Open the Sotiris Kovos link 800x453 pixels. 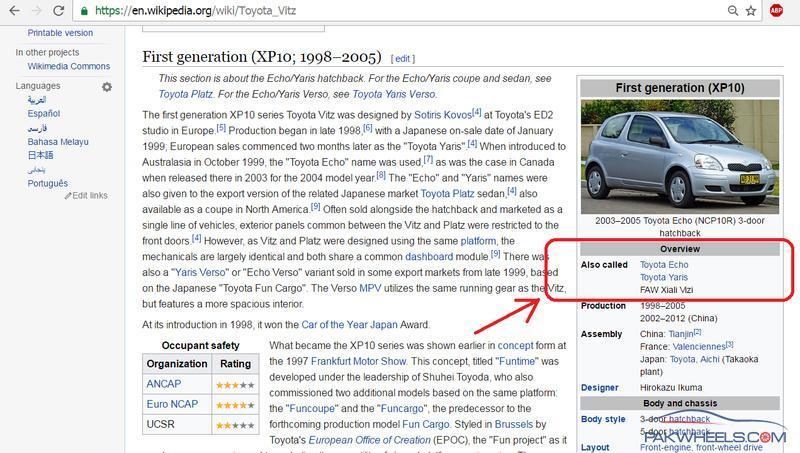click(x=443, y=115)
